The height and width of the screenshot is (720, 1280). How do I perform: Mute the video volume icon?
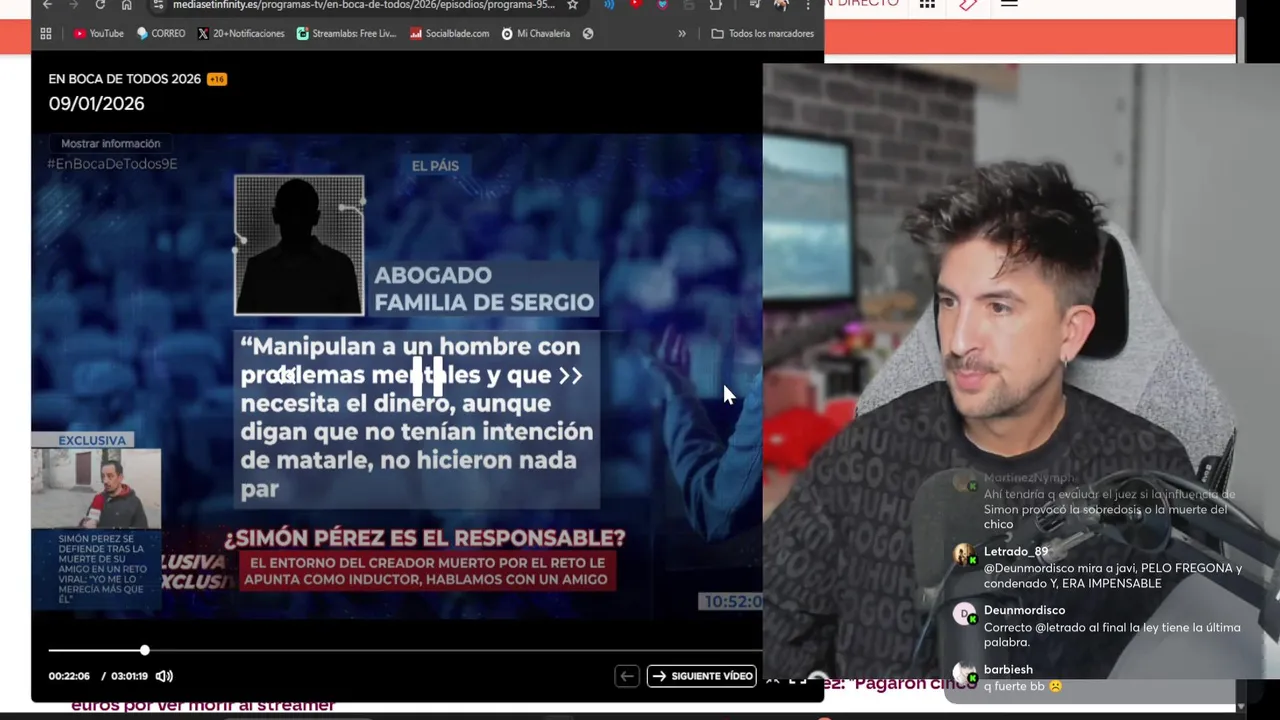(x=164, y=676)
